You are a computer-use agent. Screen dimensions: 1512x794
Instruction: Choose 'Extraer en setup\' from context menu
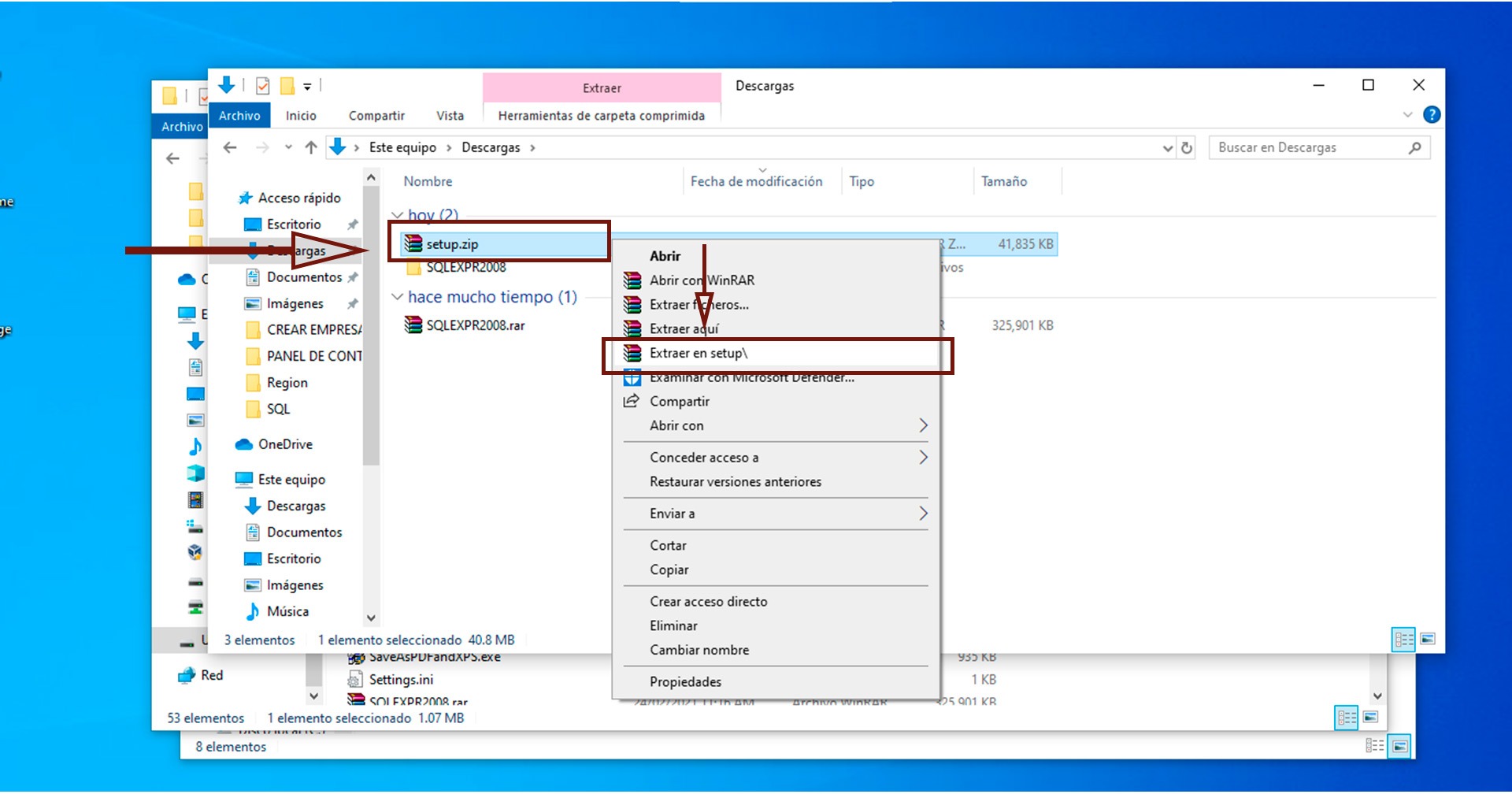[x=699, y=354]
